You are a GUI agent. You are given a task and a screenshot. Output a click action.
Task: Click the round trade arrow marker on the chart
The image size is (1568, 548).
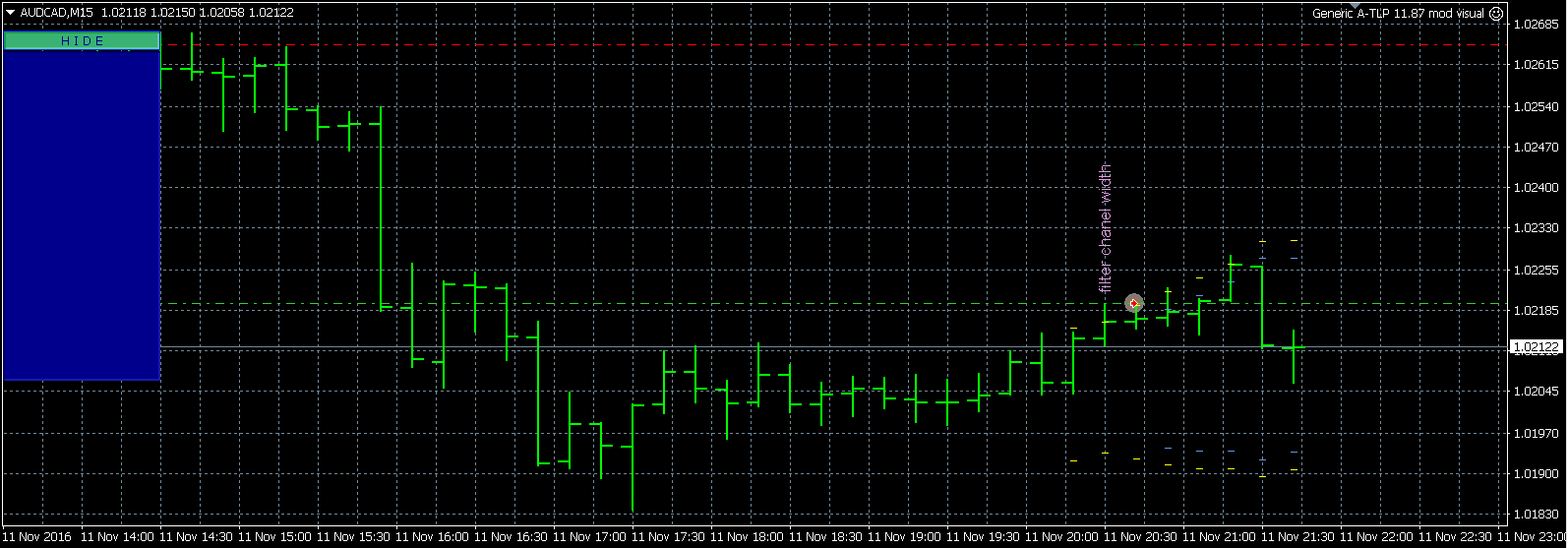(x=1134, y=303)
